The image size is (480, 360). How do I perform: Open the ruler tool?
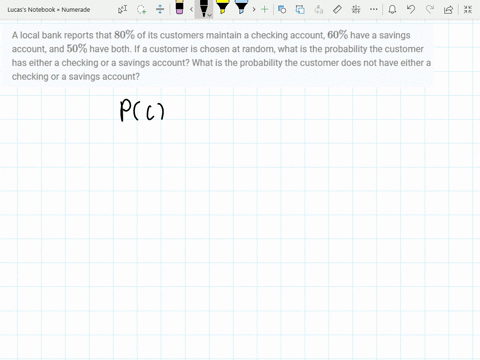click(337, 9)
